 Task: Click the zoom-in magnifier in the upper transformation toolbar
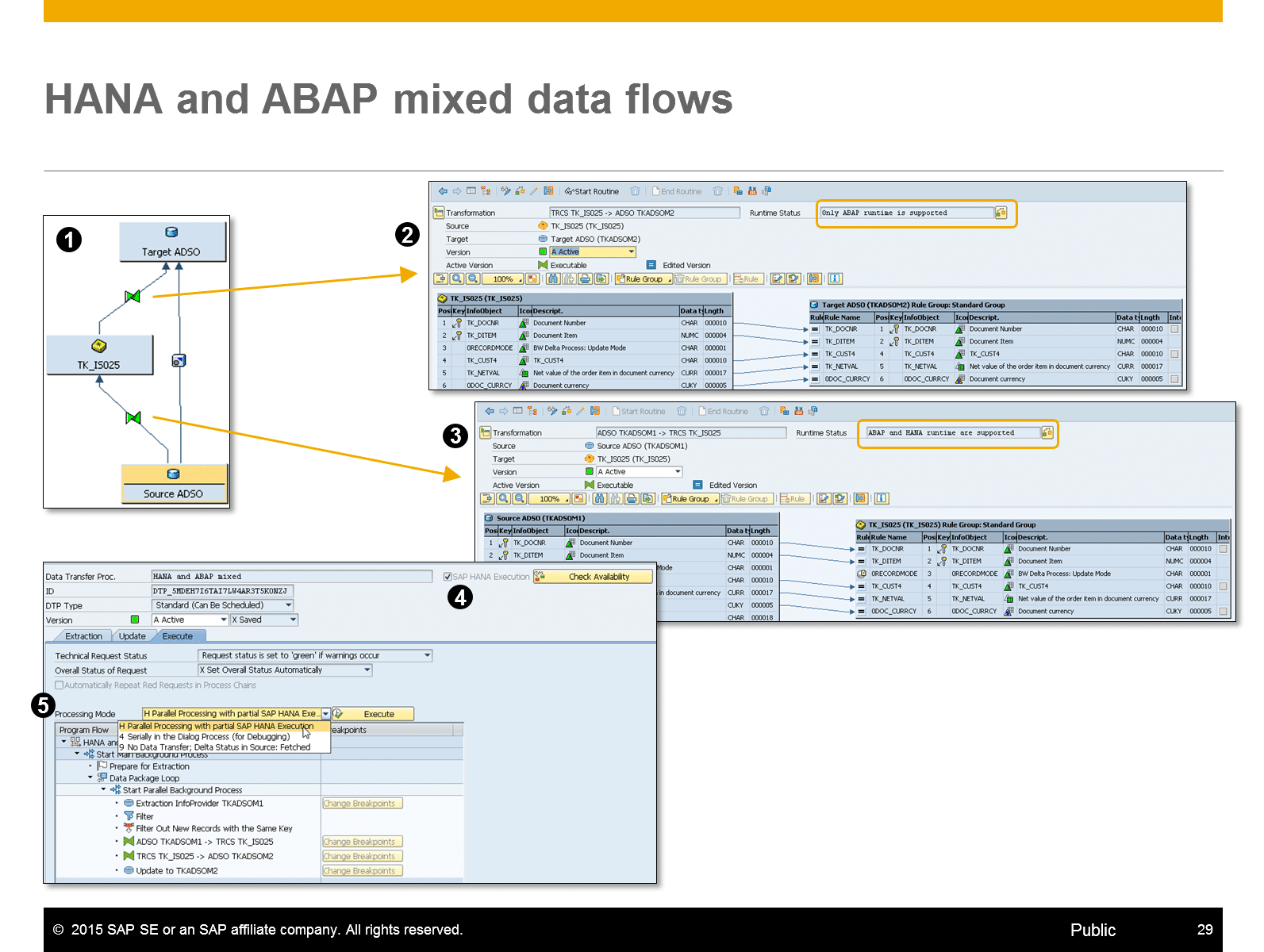coord(457,278)
